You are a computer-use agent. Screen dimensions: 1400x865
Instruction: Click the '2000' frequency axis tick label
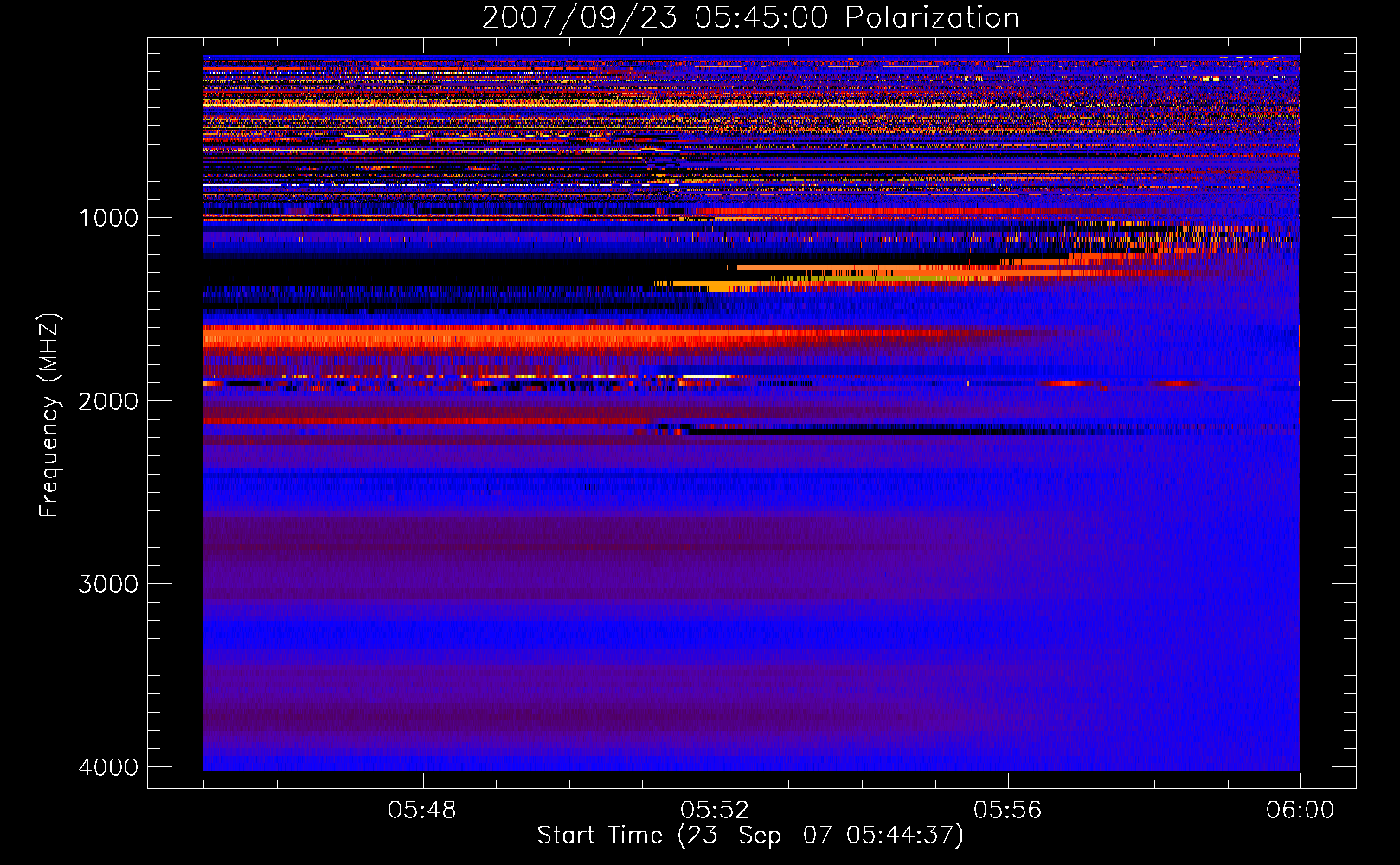(x=108, y=401)
